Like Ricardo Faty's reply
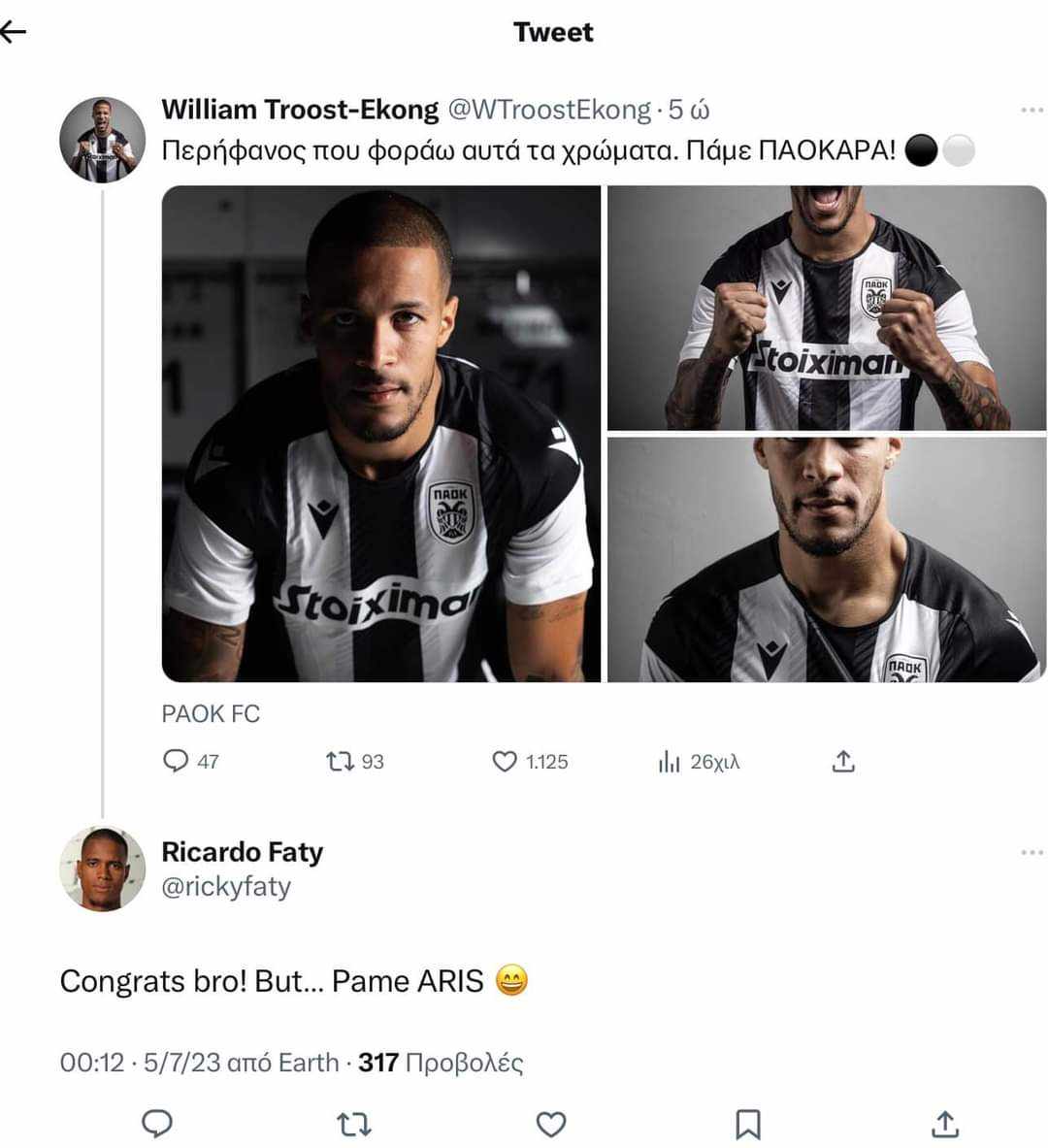The width and height of the screenshot is (1048, 1148). tap(551, 1124)
